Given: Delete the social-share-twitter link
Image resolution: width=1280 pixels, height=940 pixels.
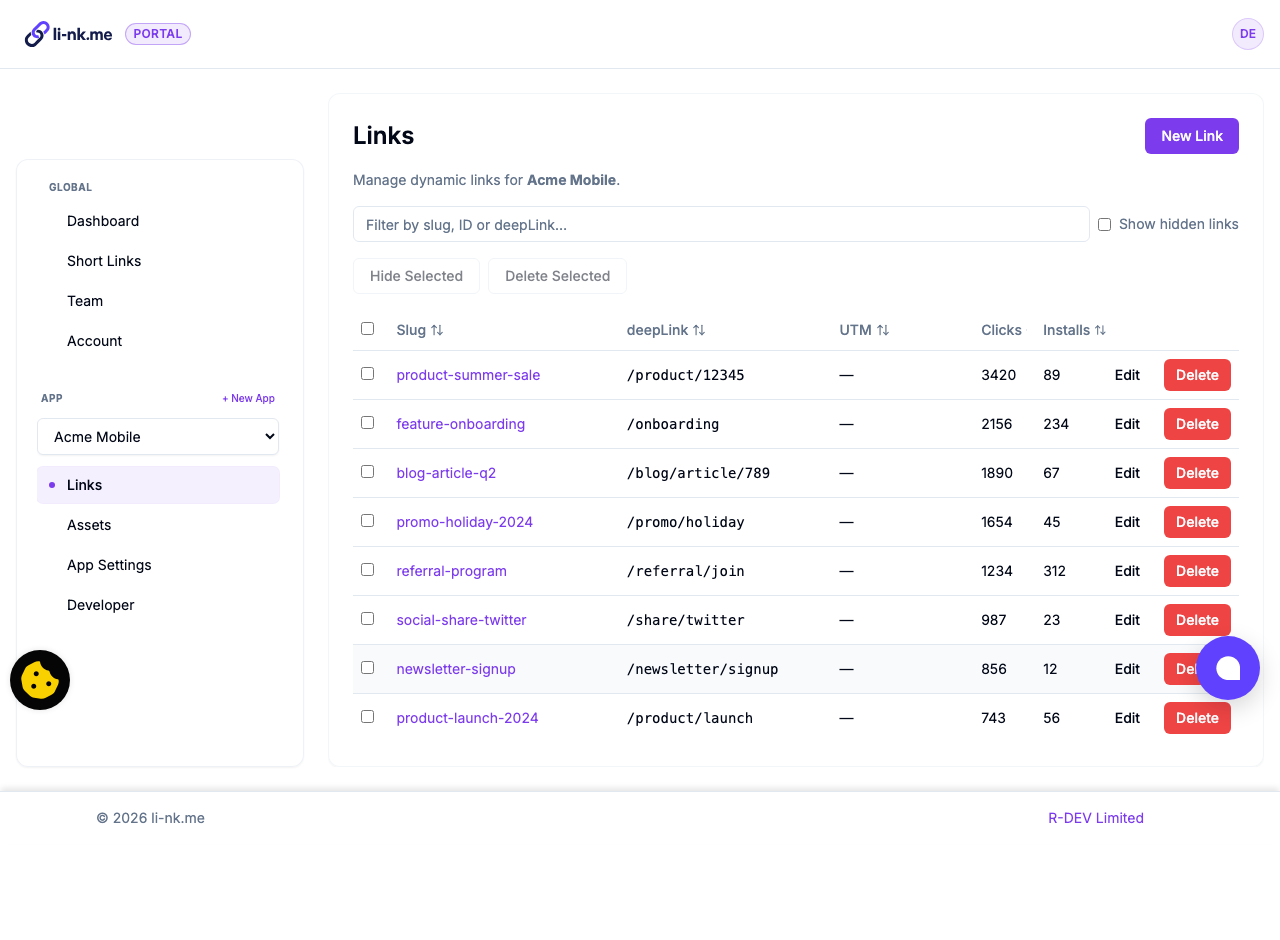Looking at the screenshot, I should (1197, 620).
